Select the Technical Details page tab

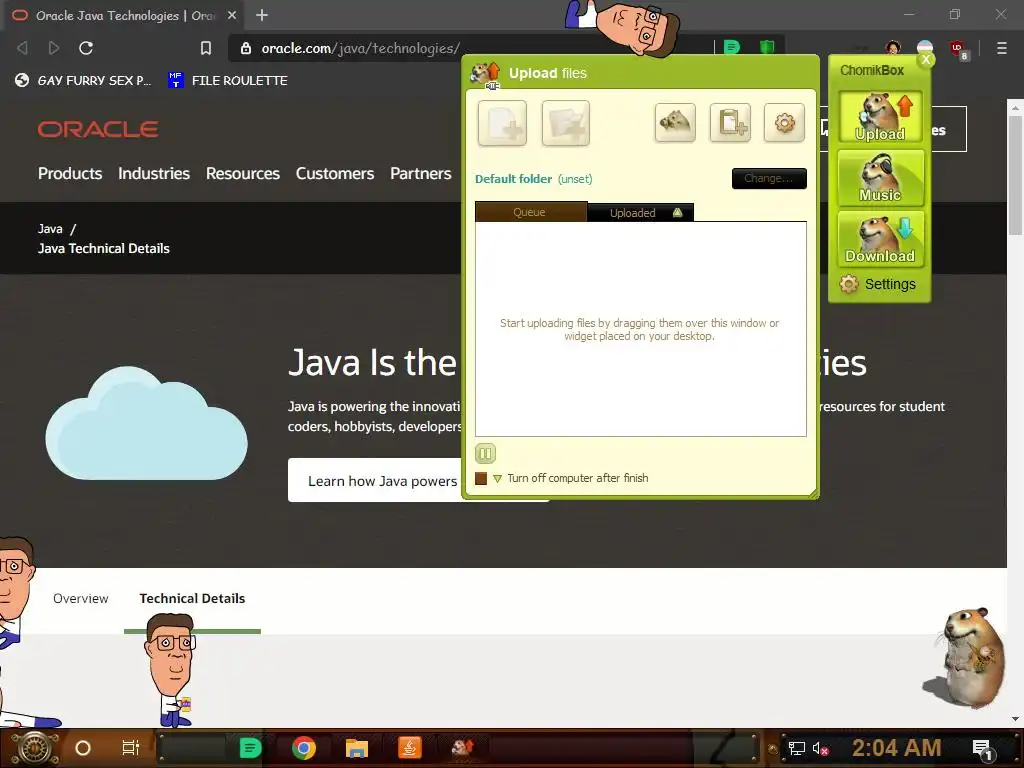click(x=192, y=598)
